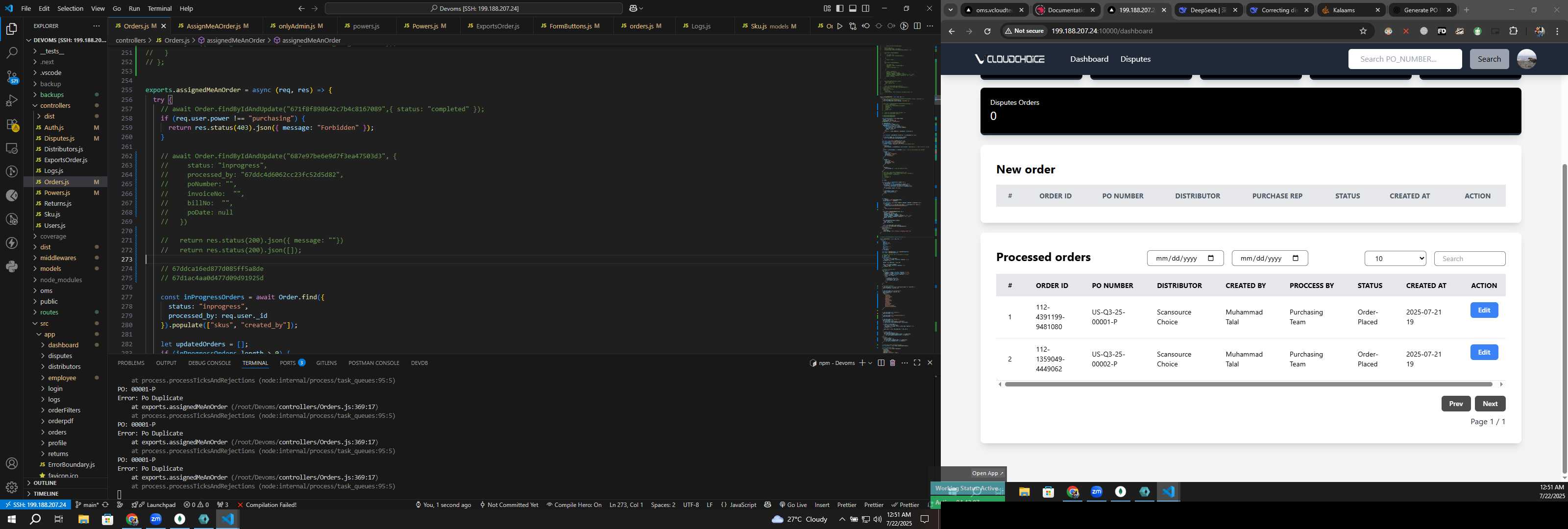Expand the routes folder
Screen dimensions: 1568x529
(49, 313)
